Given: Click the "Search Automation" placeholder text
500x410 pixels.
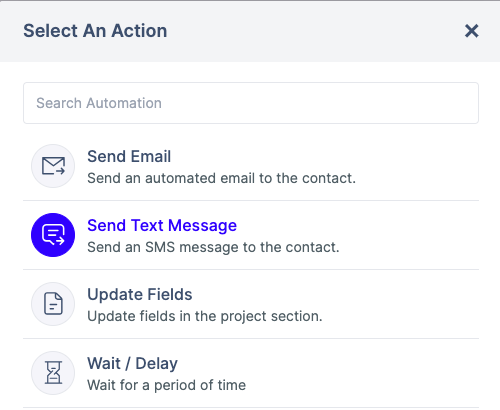Looking at the screenshot, I should (99, 103).
